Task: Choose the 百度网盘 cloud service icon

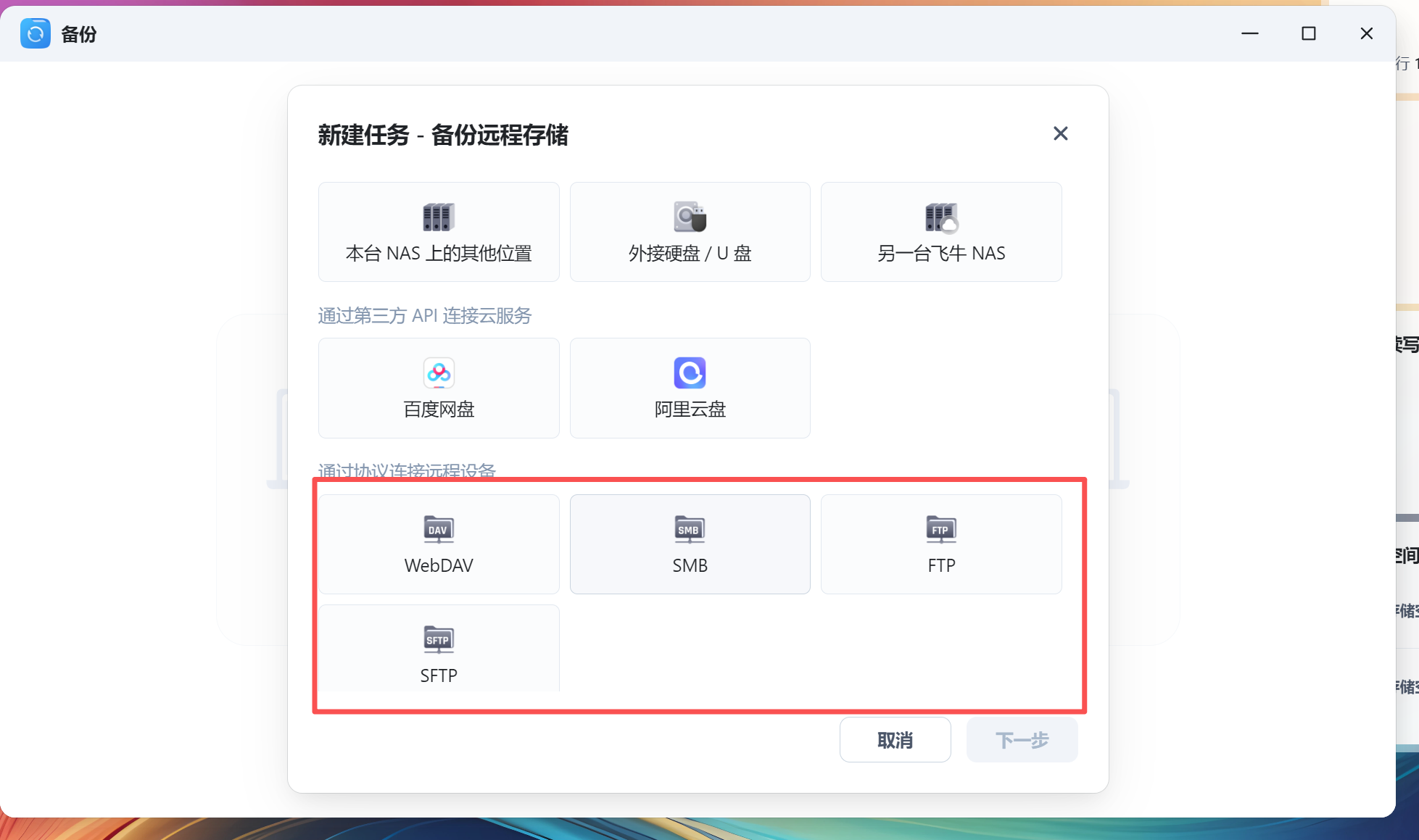Action: tap(438, 373)
